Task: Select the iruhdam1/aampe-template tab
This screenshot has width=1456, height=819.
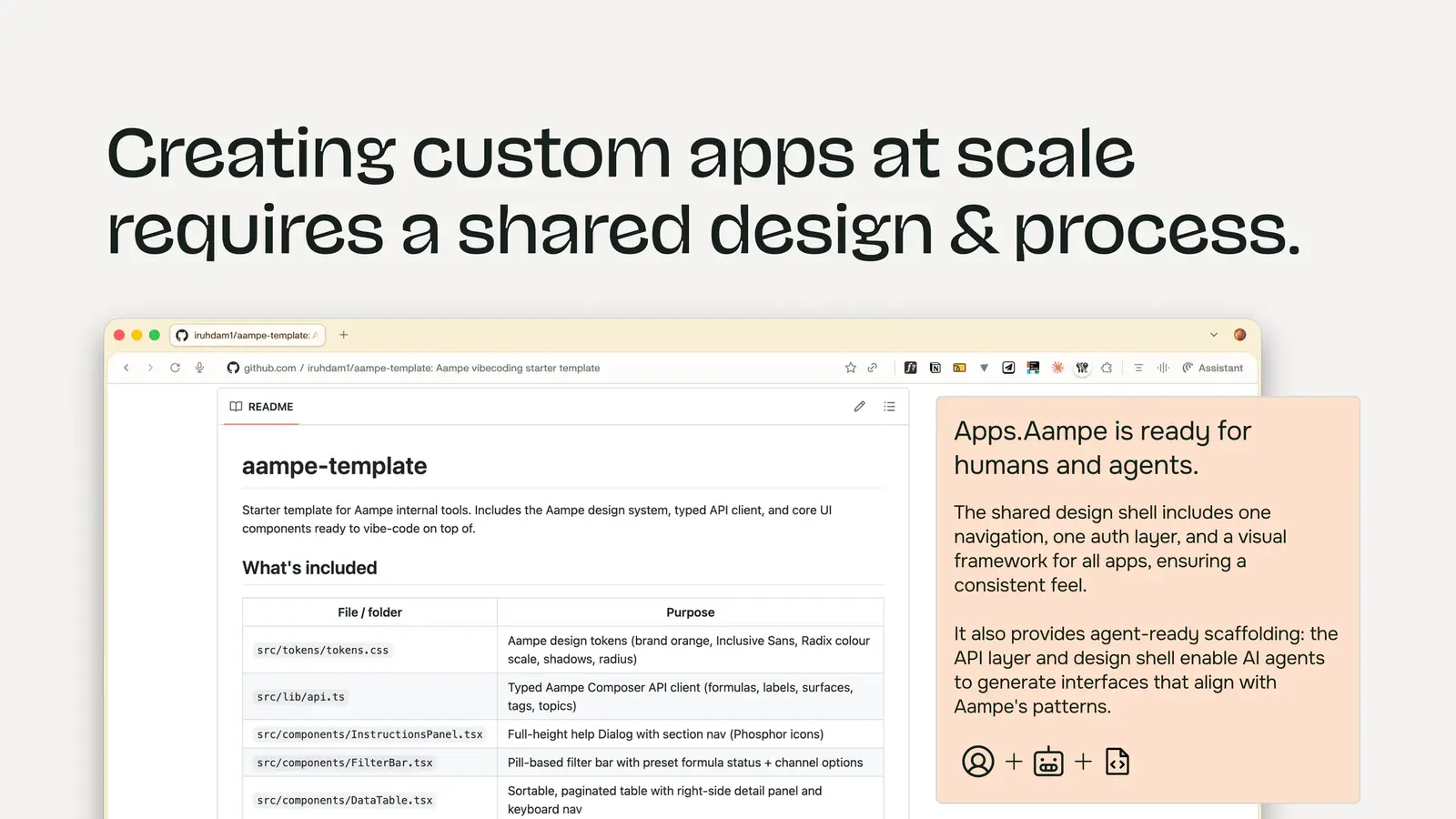Action: [247, 335]
